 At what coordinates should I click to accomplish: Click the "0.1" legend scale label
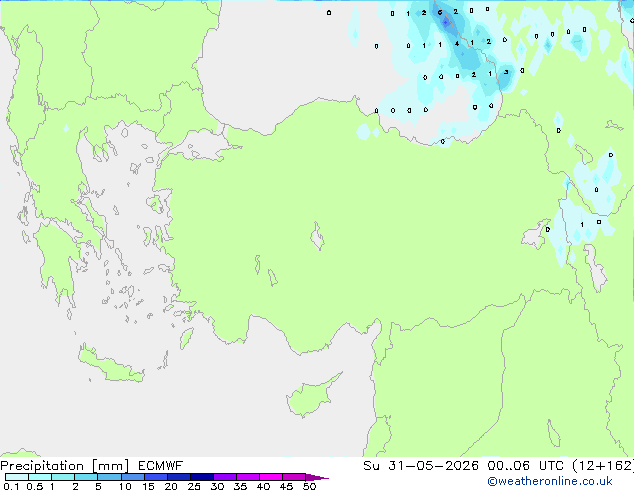point(11,486)
